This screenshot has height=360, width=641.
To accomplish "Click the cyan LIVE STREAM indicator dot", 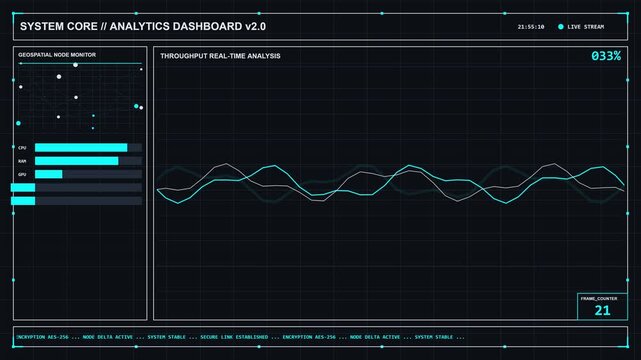I will pos(560,27).
